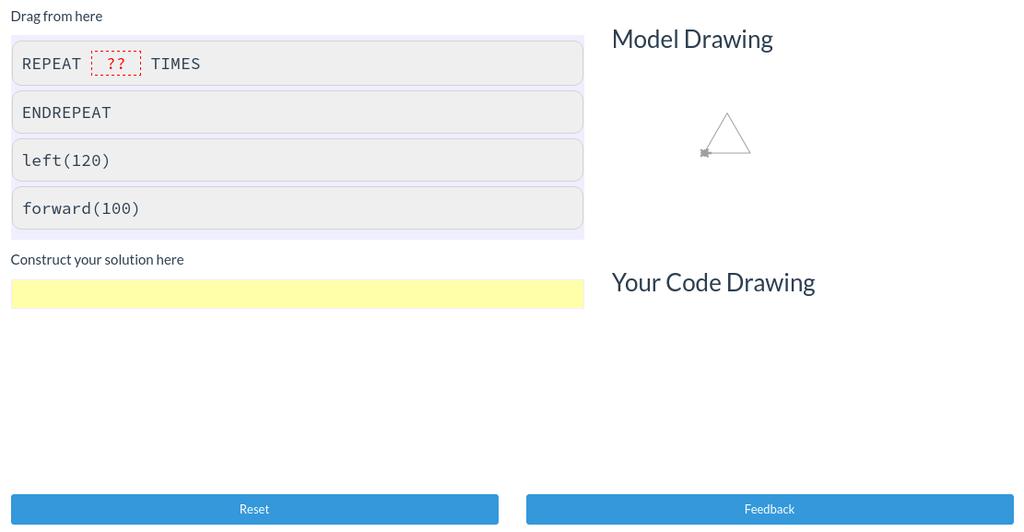Select the ENDREPEAT code block

pos(297,112)
